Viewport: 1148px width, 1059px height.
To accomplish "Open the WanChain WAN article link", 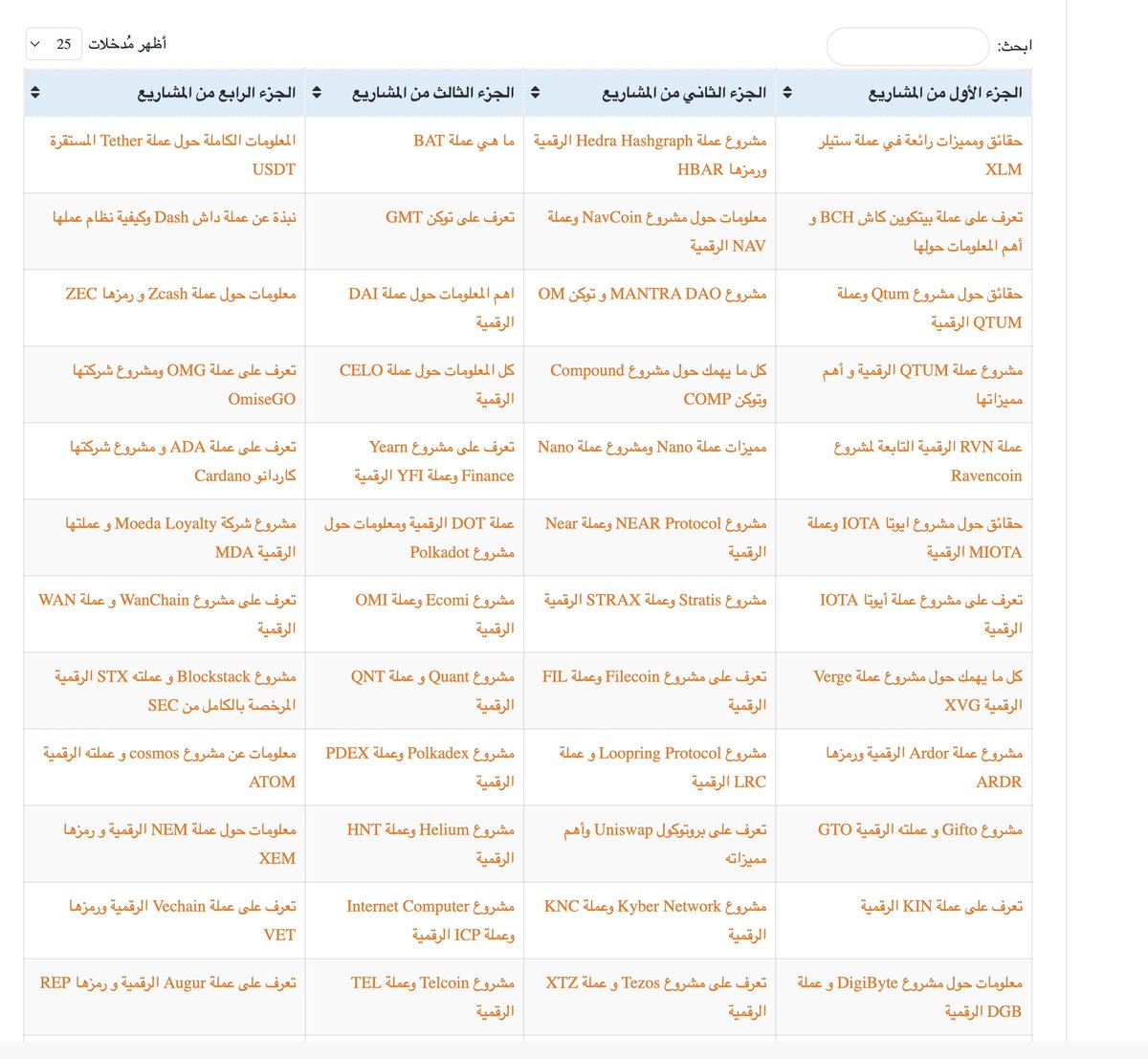I will [x=167, y=614].
